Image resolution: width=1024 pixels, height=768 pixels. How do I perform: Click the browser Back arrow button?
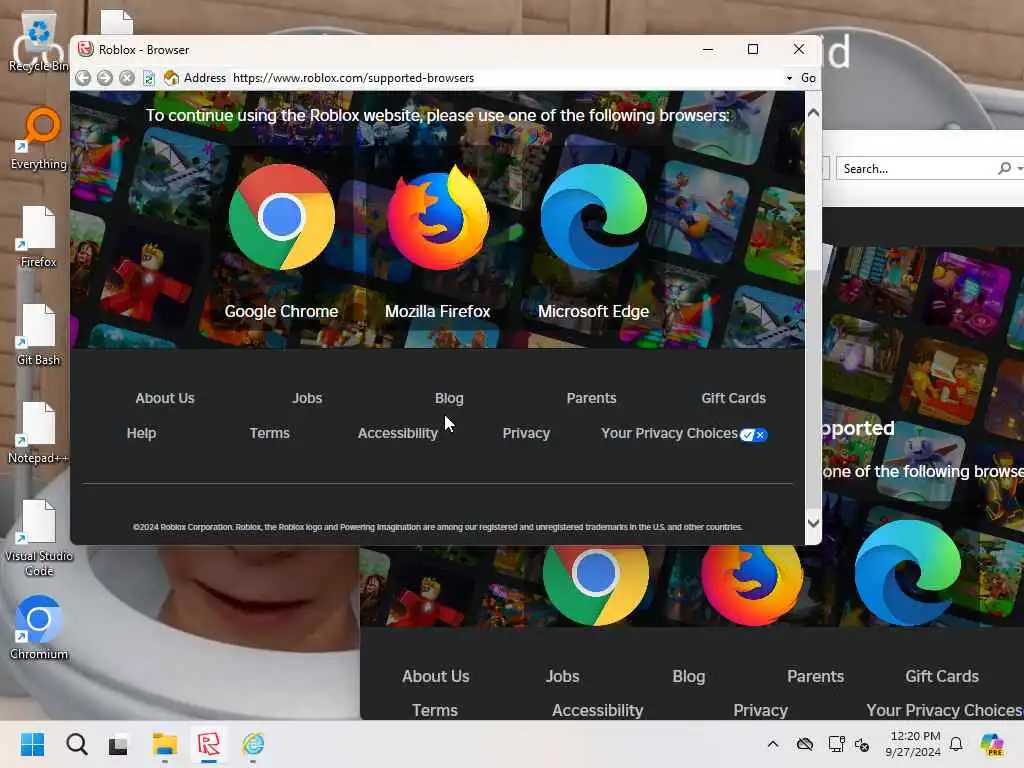pyautogui.click(x=83, y=78)
